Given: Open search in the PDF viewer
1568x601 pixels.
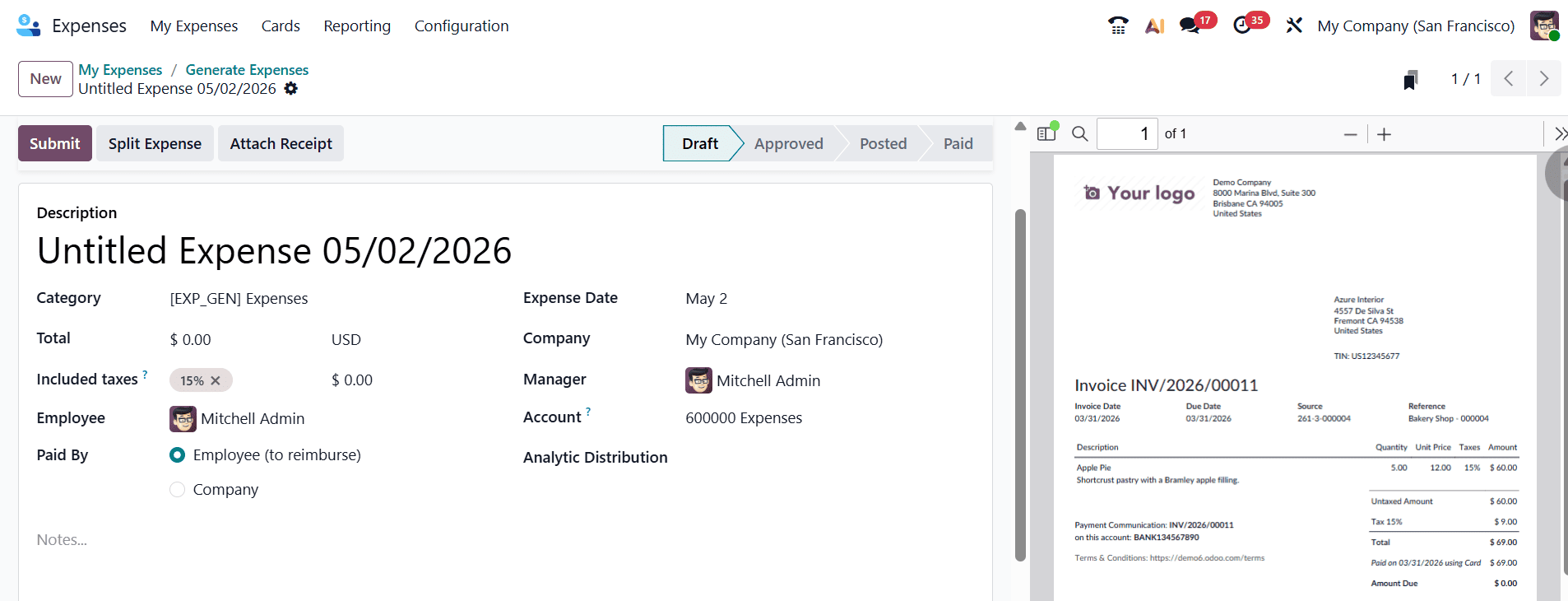Looking at the screenshot, I should (1080, 133).
